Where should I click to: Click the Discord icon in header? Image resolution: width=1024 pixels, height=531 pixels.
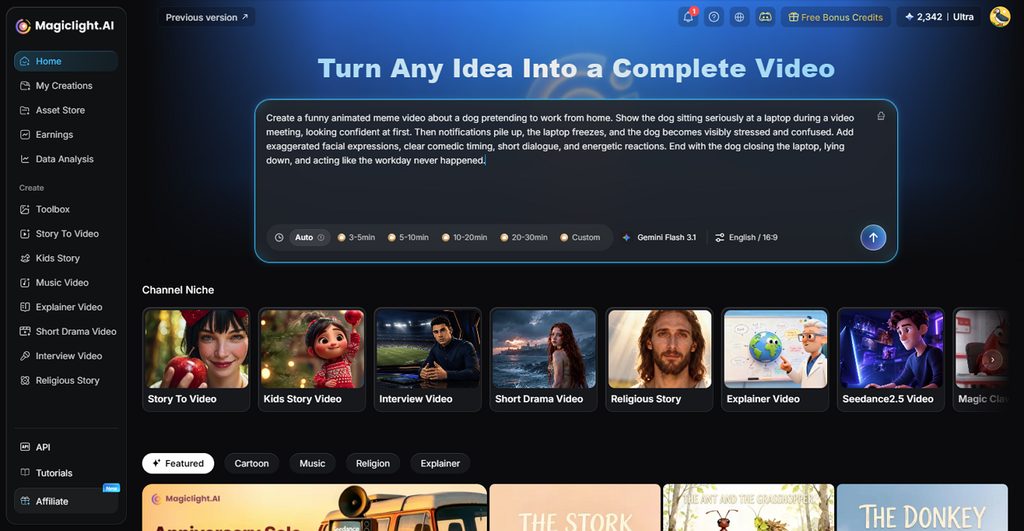point(765,17)
